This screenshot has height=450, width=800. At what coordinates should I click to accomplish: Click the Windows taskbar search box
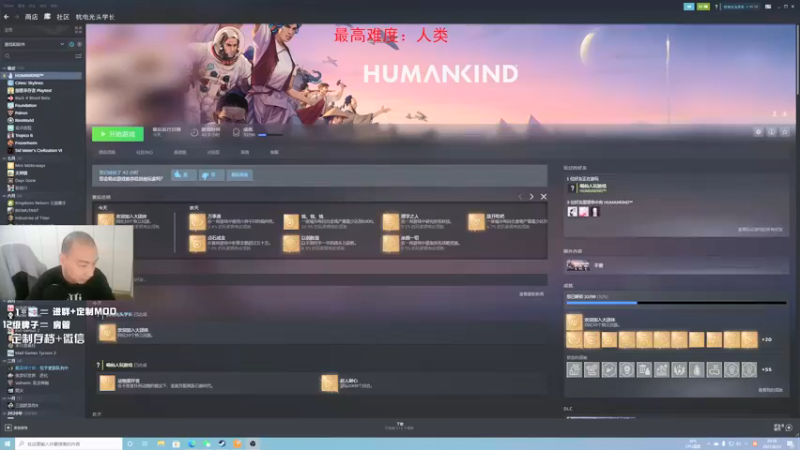point(68,444)
